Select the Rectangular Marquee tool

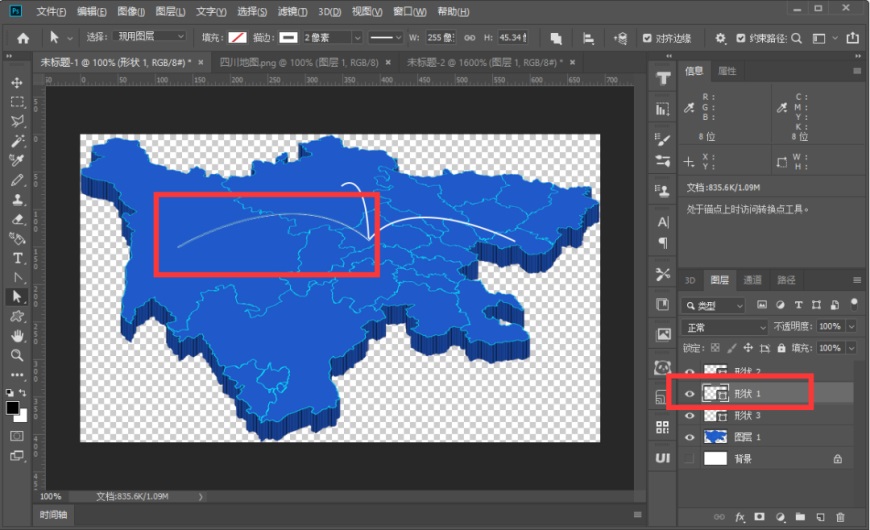pyautogui.click(x=17, y=102)
